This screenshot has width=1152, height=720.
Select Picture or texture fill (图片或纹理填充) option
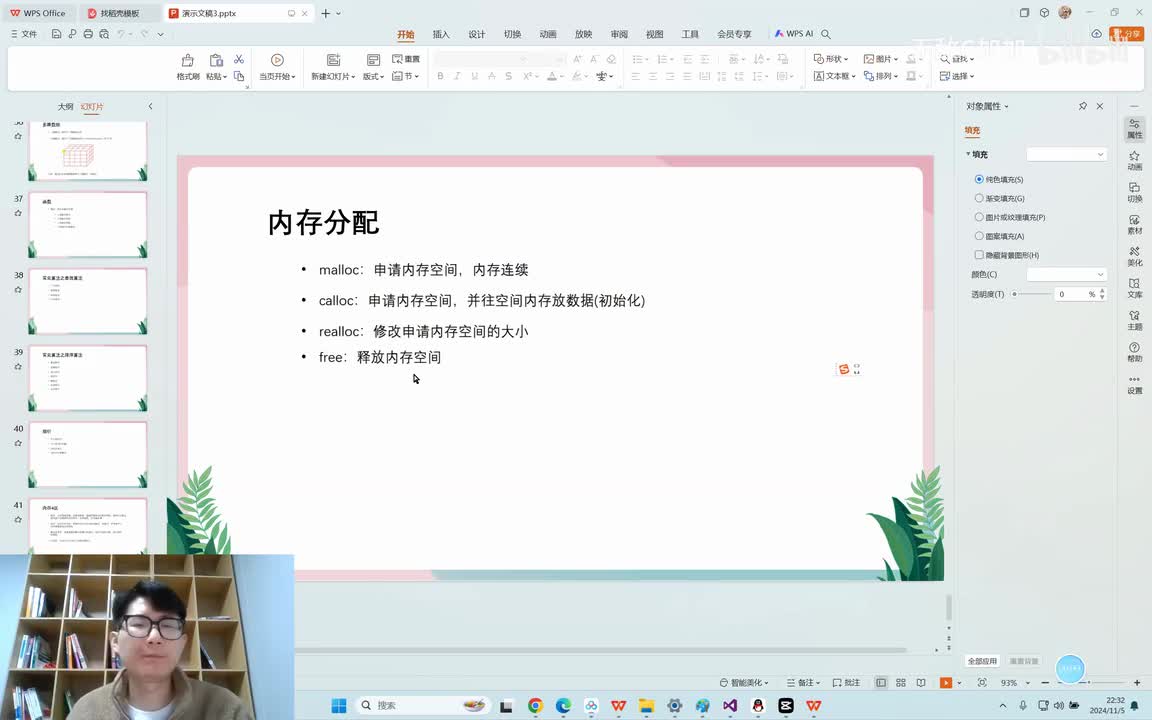point(979,217)
